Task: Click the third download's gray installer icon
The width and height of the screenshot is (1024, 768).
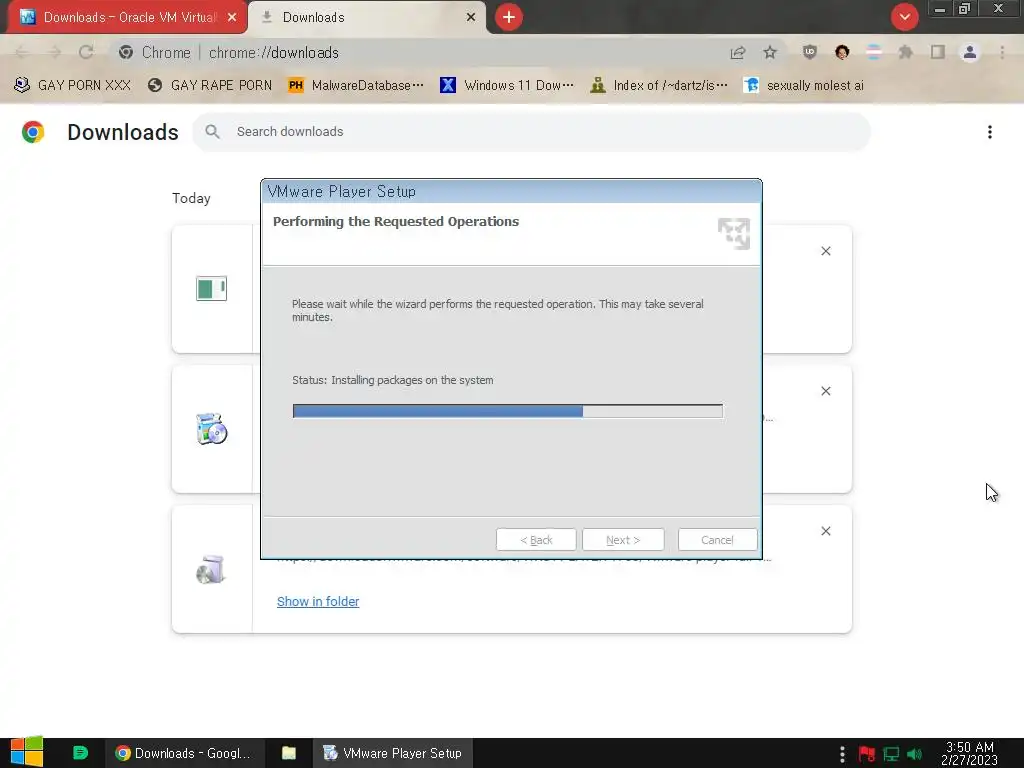Action: (211, 569)
